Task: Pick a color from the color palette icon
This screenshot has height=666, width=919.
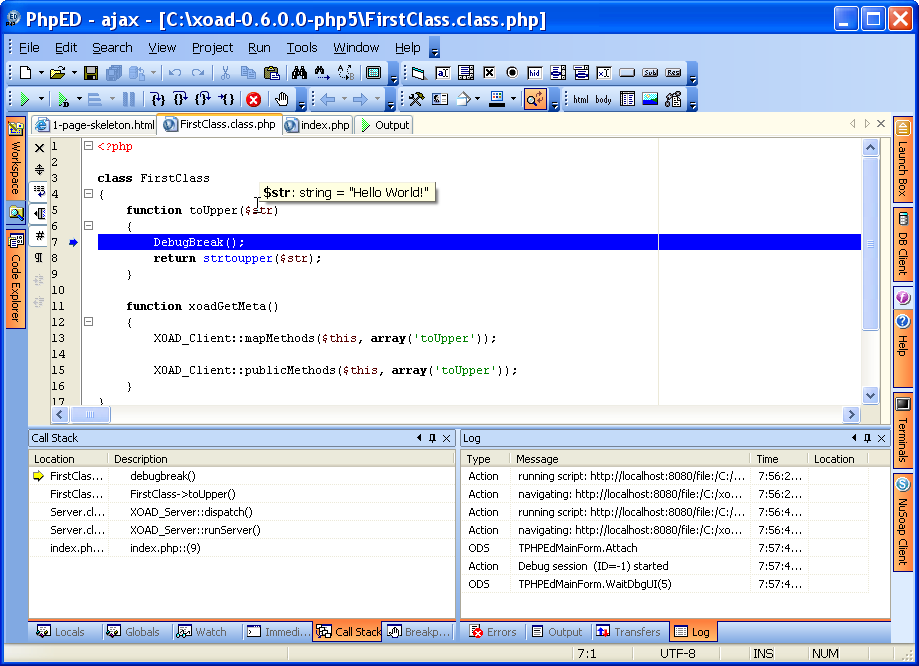Action: (x=497, y=99)
